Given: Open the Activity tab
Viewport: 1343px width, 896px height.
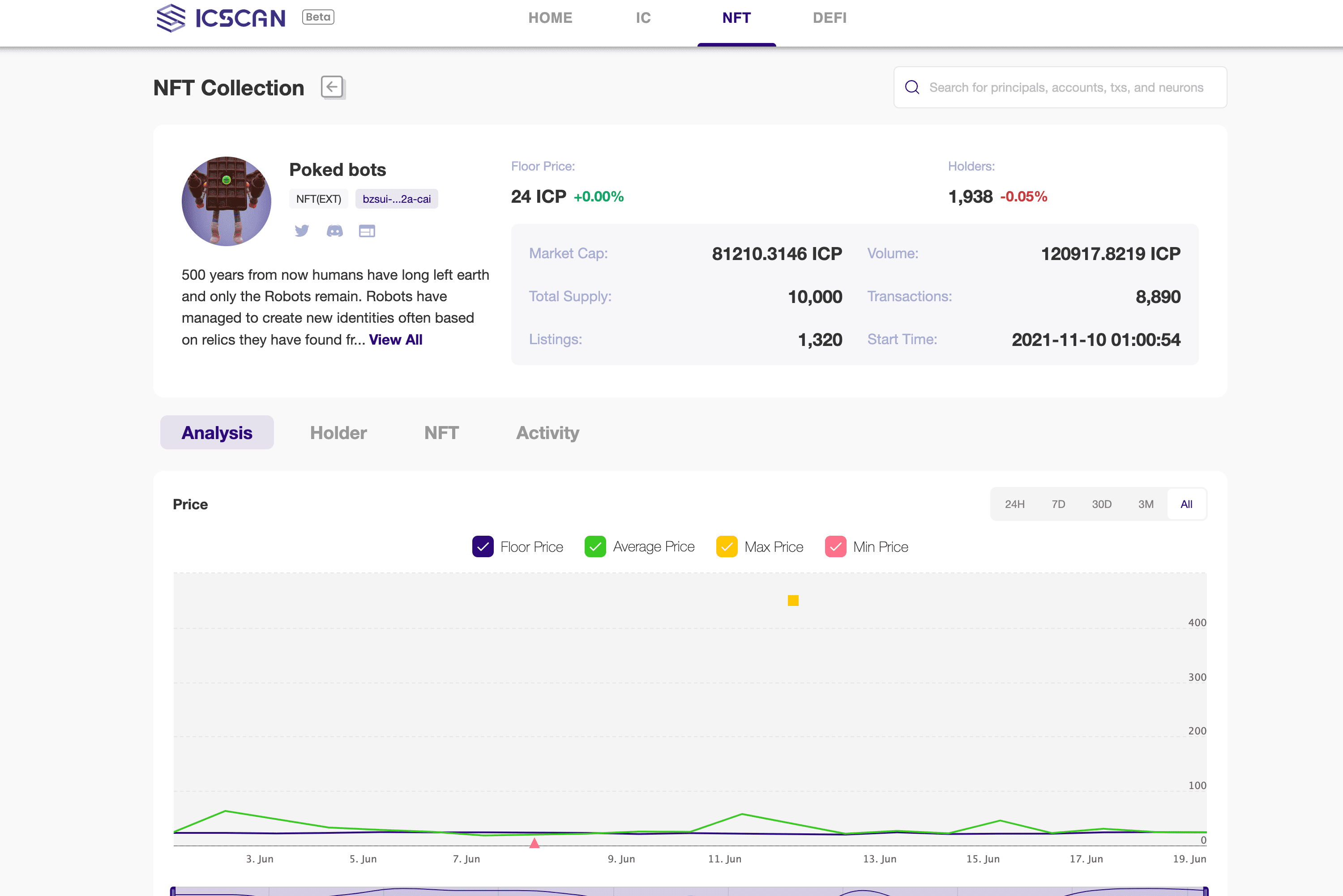Looking at the screenshot, I should (547, 433).
